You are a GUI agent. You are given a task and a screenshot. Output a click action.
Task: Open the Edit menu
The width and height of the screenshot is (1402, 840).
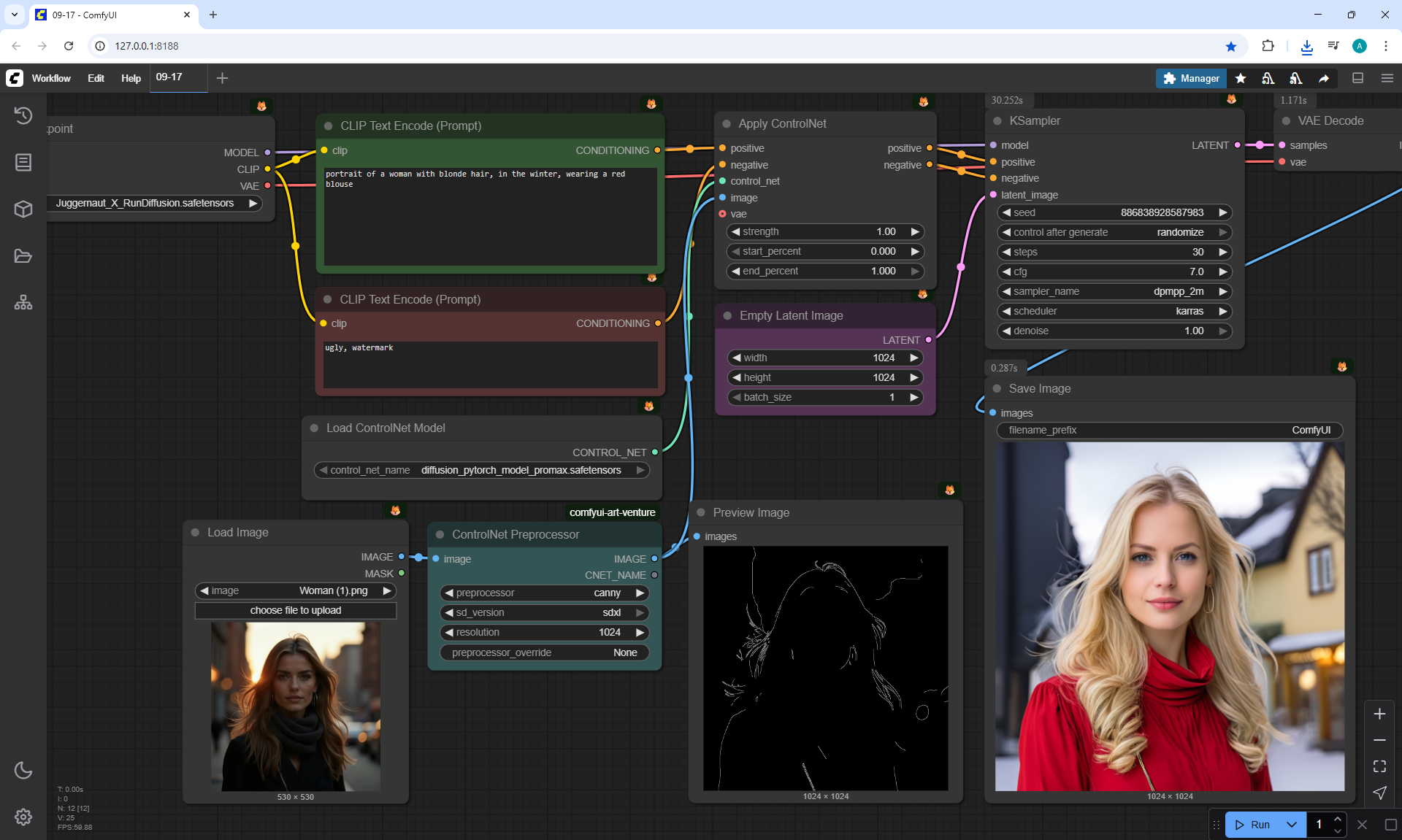(x=96, y=78)
